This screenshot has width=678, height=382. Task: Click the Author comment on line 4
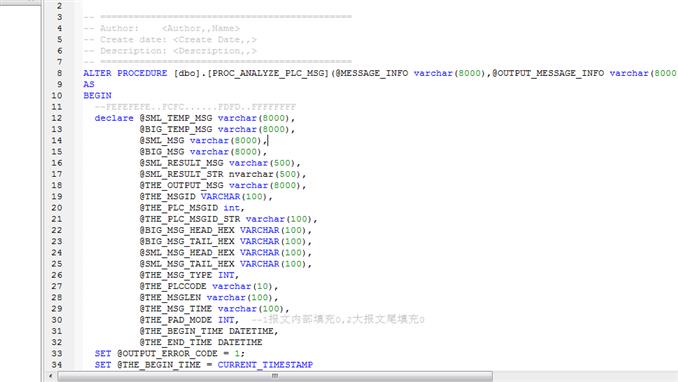162,29
